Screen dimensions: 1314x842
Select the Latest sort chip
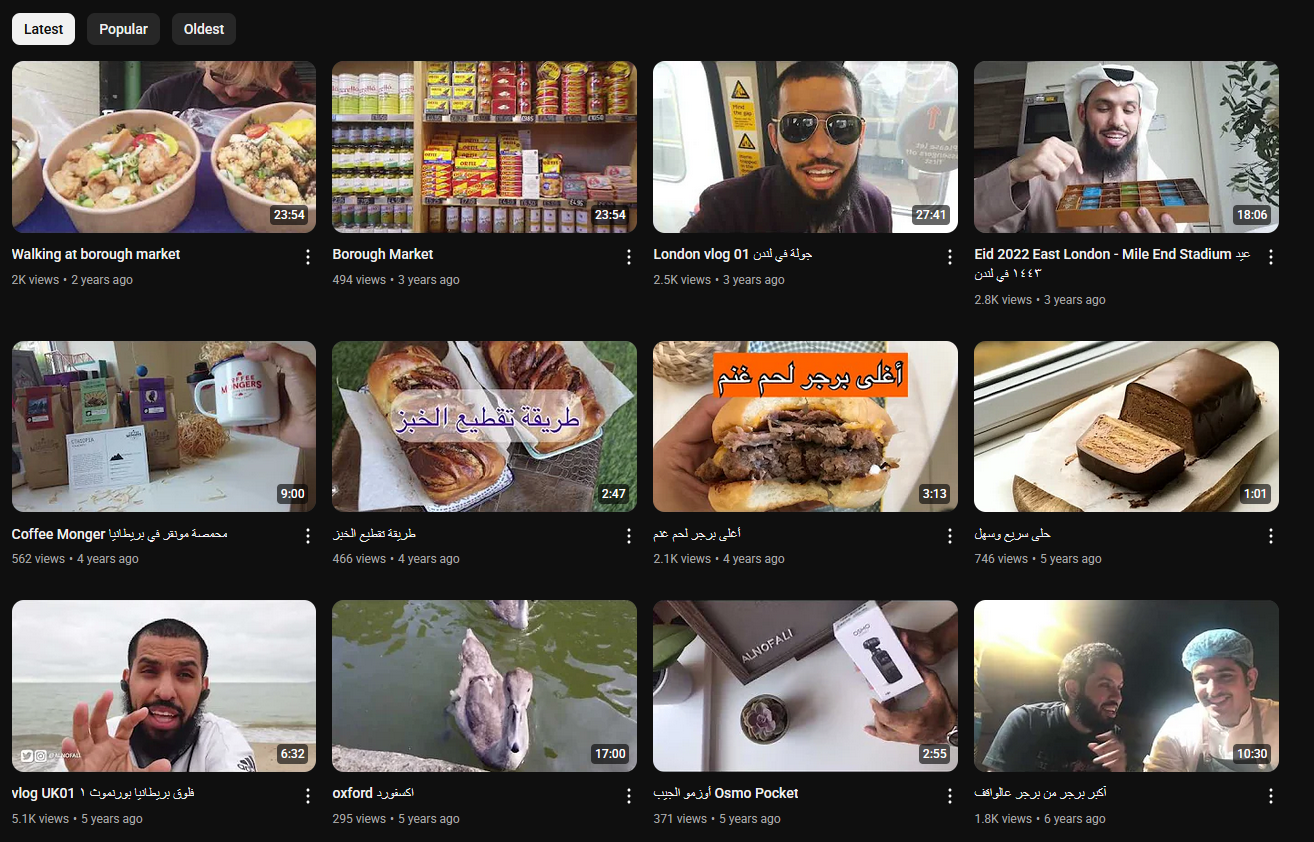[x=43, y=29]
